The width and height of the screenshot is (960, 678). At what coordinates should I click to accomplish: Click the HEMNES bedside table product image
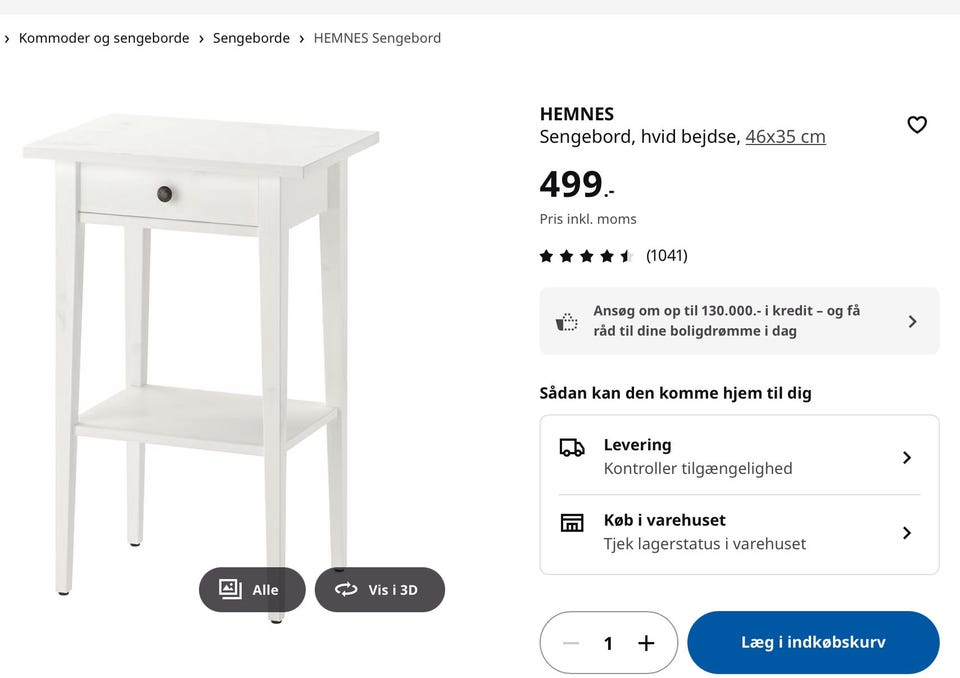tap(200, 330)
